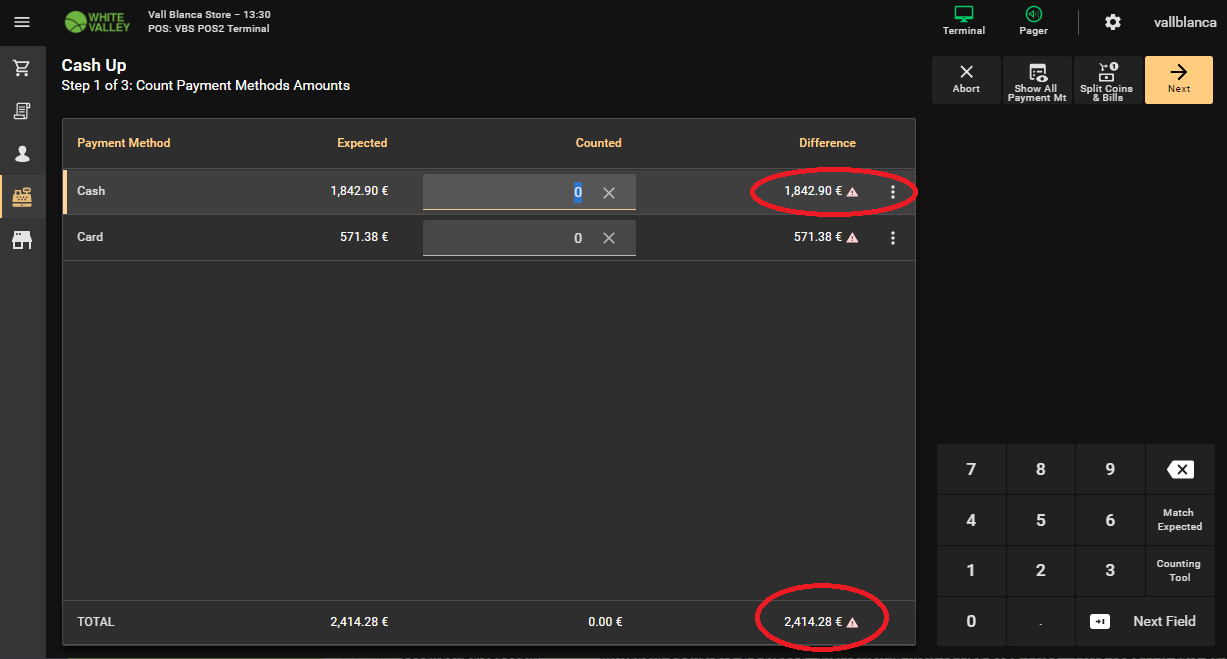
Task: Click Show All Payment Mt button
Action: click(x=1037, y=80)
